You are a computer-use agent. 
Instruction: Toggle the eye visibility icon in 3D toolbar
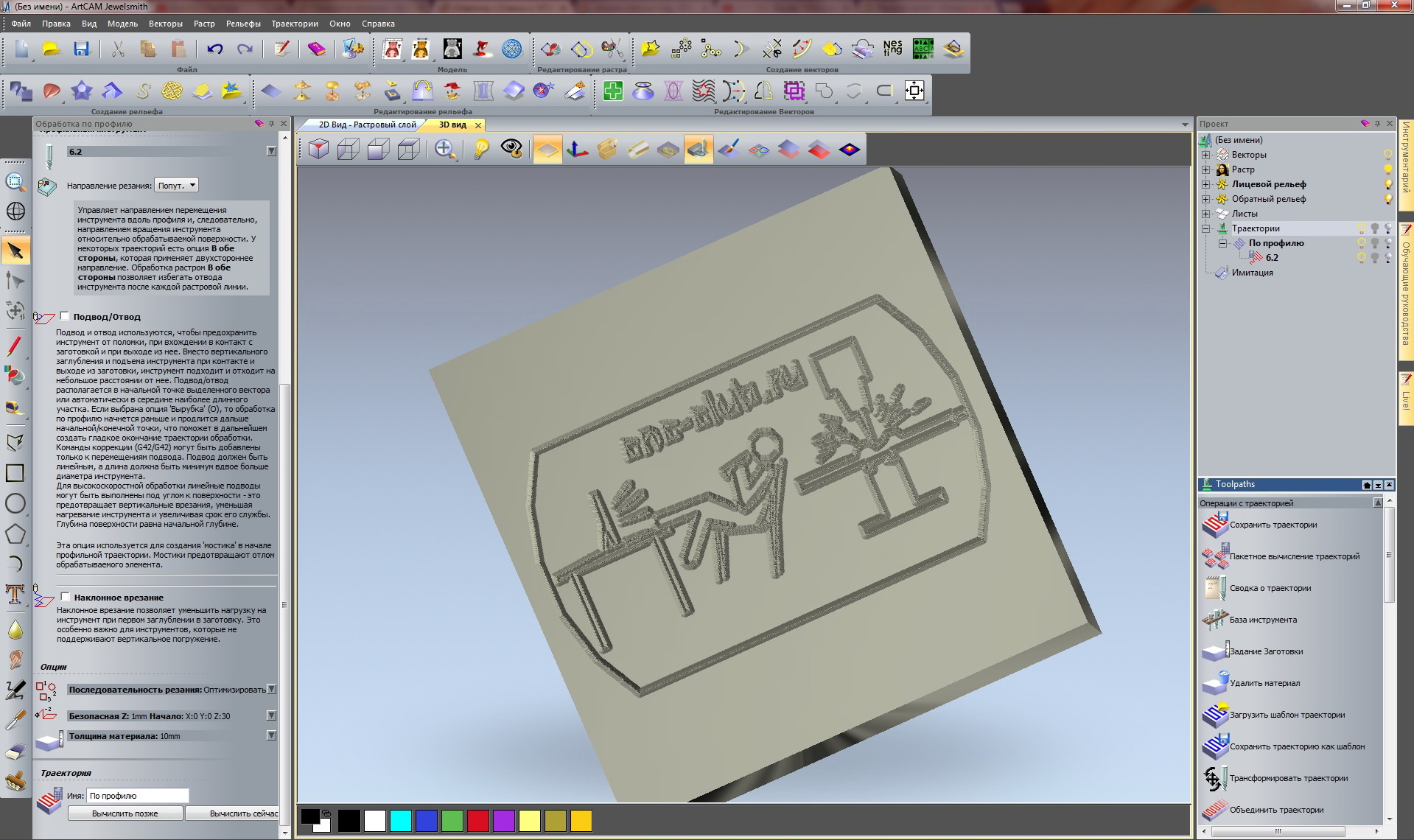[x=511, y=150]
